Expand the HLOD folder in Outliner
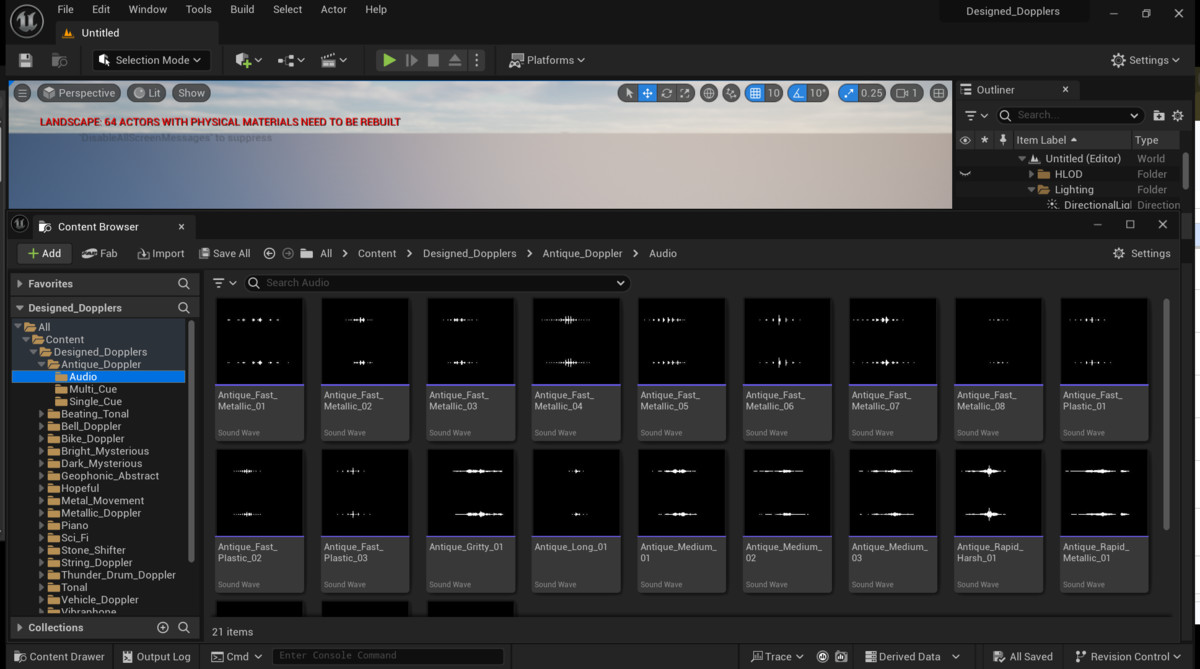The image size is (1200, 669). coord(1032,174)
